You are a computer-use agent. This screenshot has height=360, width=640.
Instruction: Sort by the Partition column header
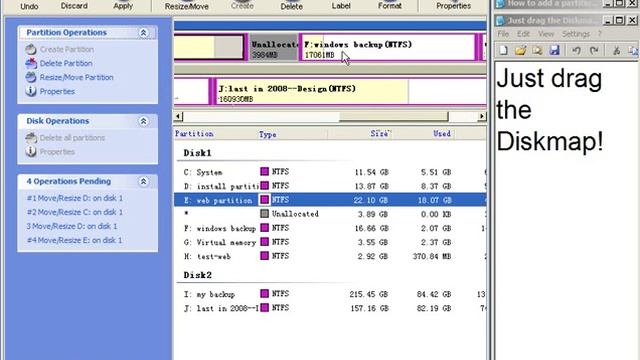pos(194,134)
